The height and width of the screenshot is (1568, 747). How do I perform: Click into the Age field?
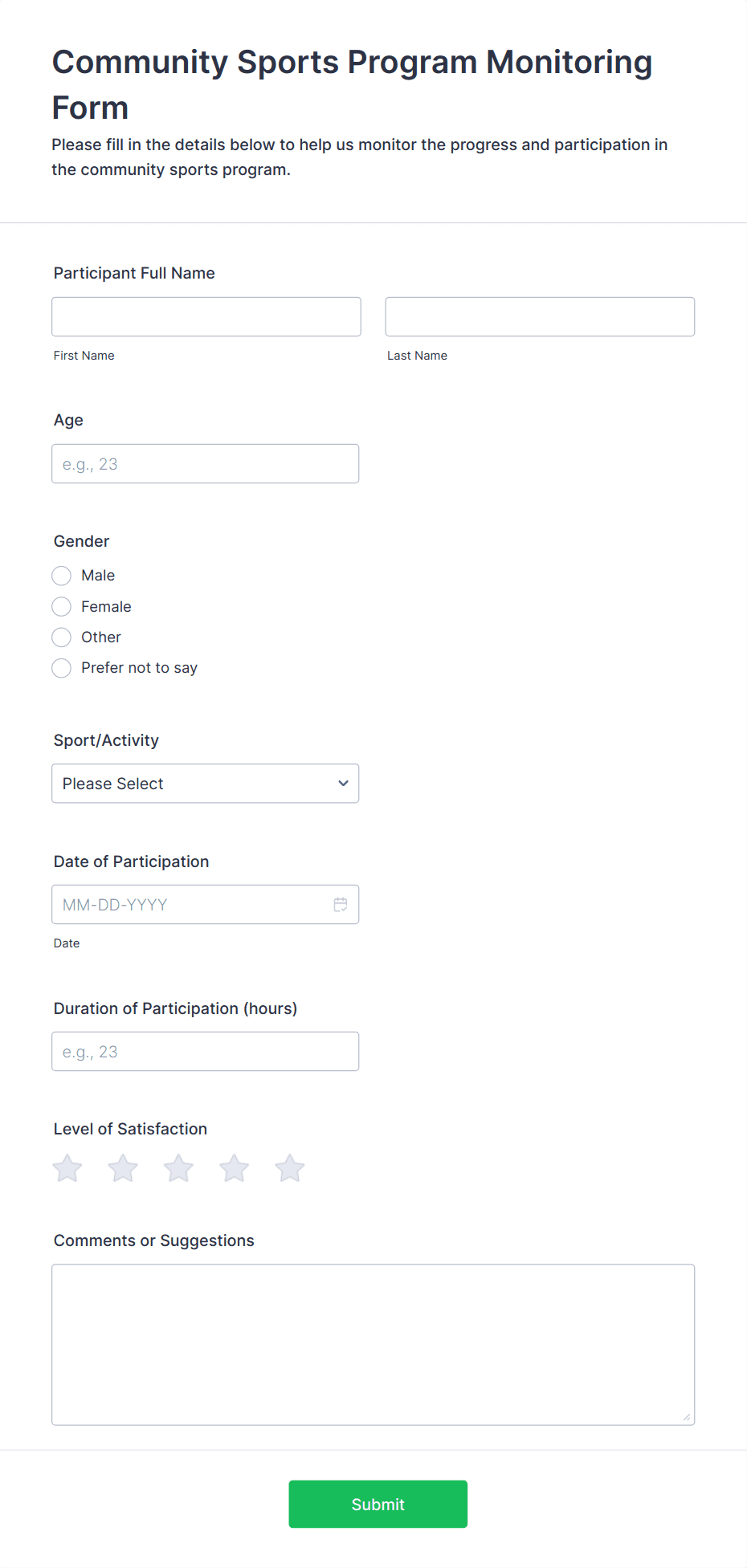point(206,464)
